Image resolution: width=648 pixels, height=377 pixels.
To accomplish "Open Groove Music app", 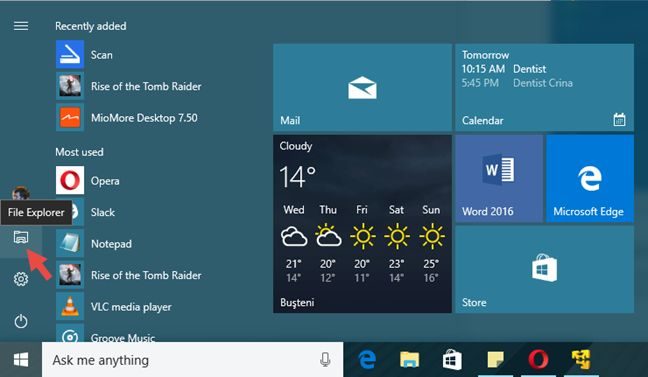I will [106, 334].
